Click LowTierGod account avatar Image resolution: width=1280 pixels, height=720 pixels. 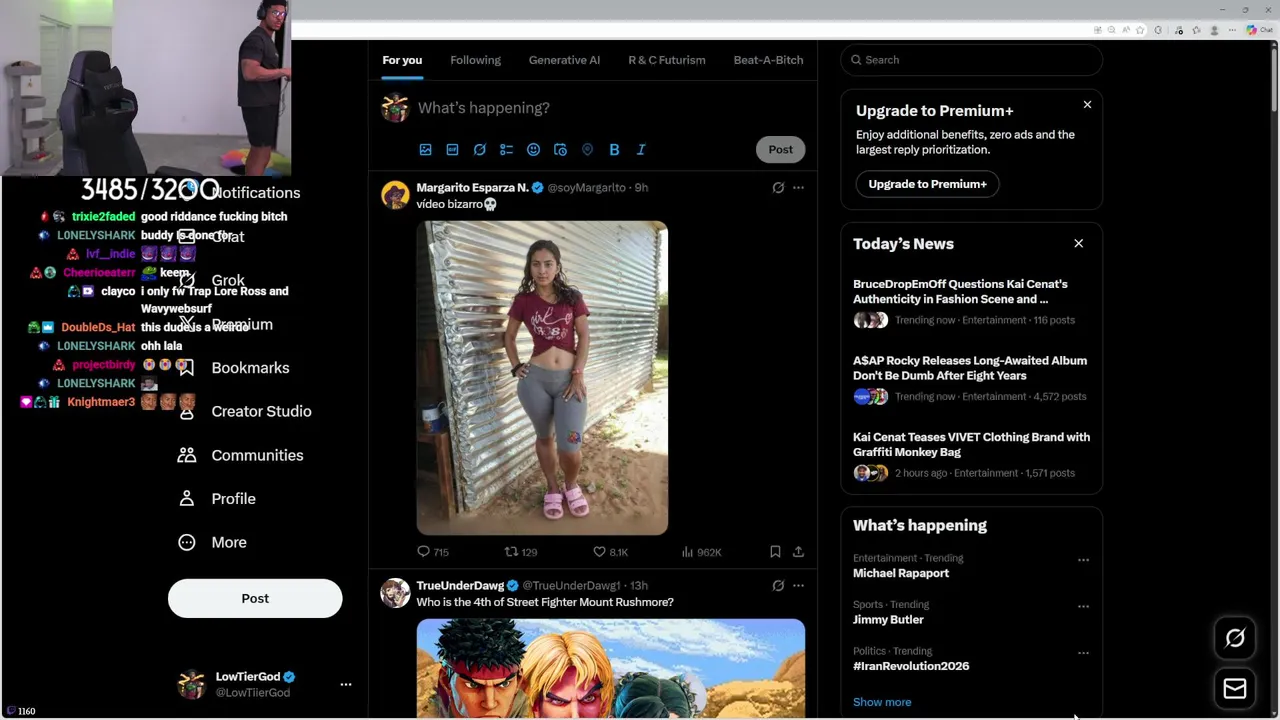pyautogui.click(x=191, y=685)
